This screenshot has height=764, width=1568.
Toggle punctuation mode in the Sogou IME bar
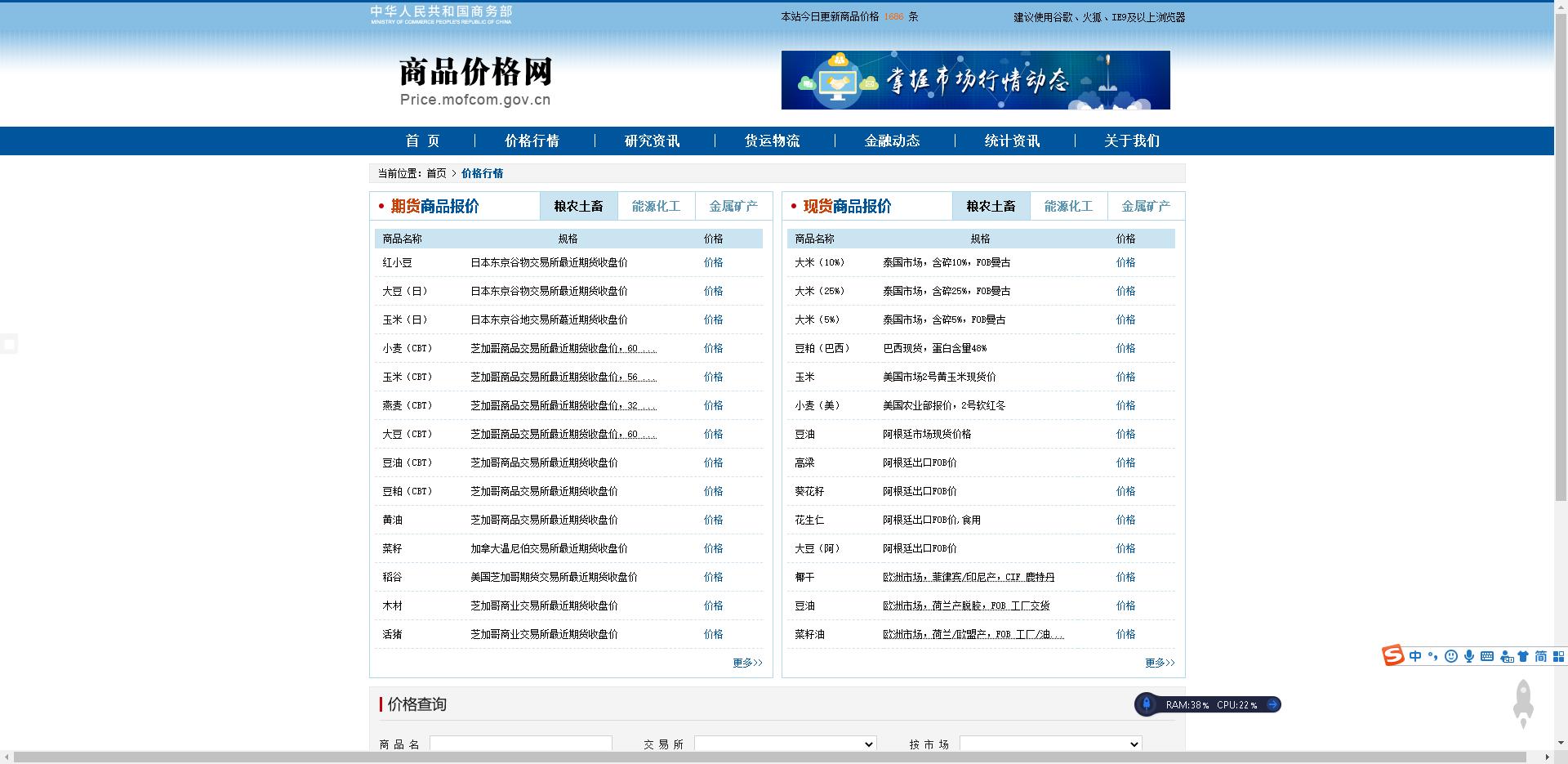(x=1433, y=656)
